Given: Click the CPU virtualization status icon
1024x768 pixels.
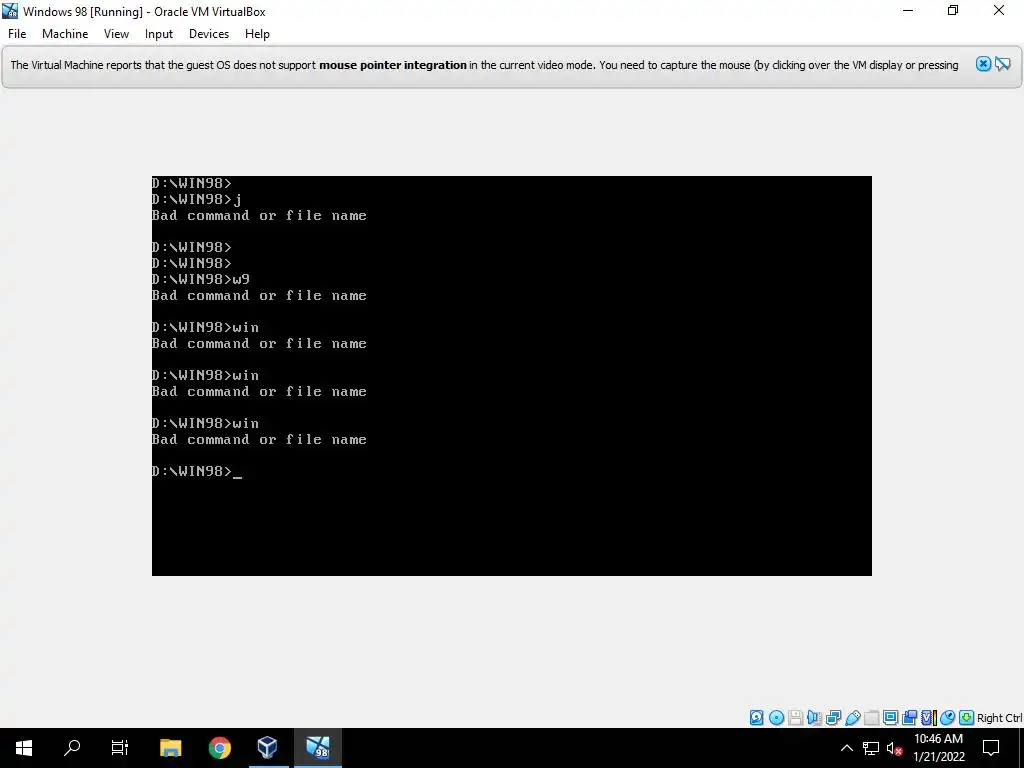Looking at the screenshot, I should 928,718.
